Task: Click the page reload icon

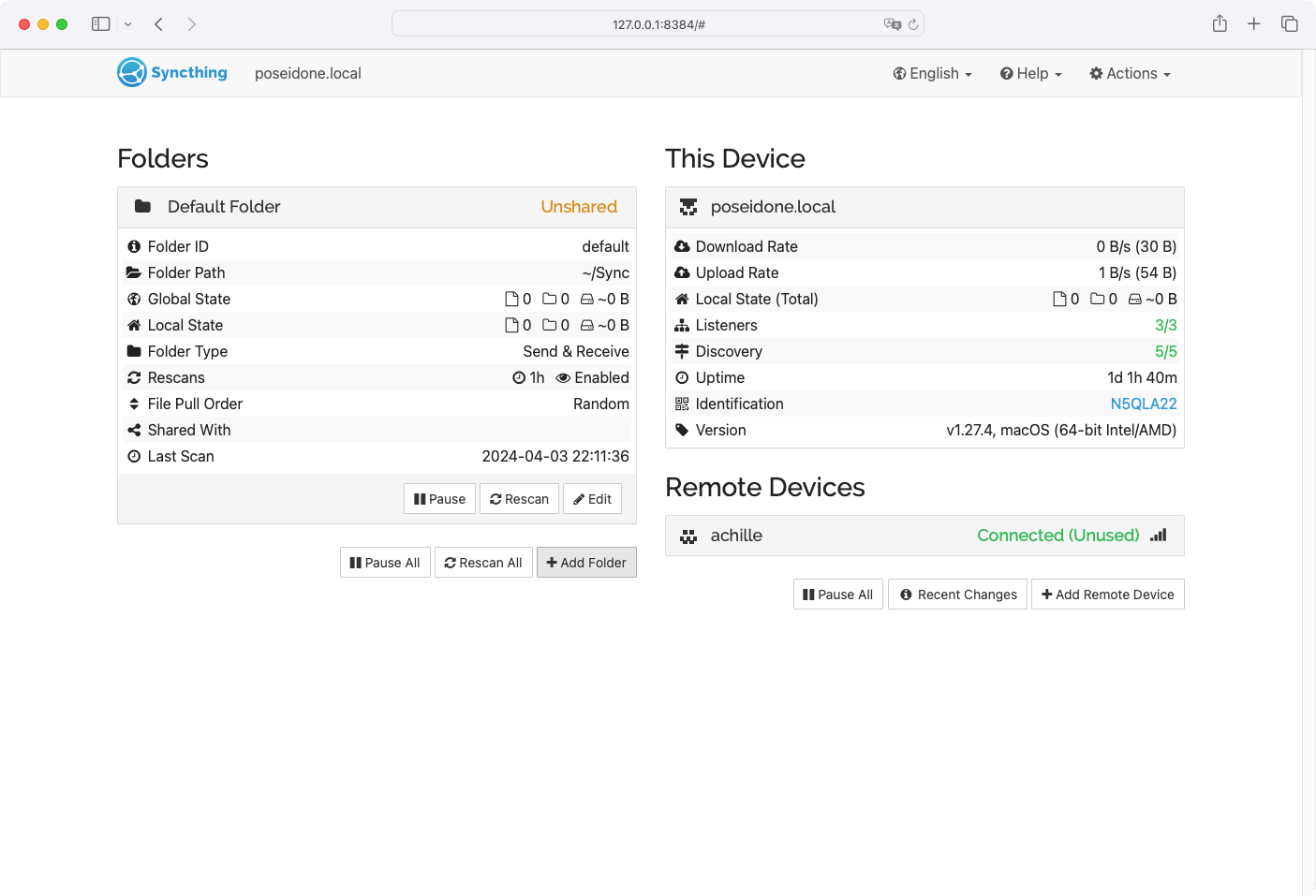Action: 913,24
